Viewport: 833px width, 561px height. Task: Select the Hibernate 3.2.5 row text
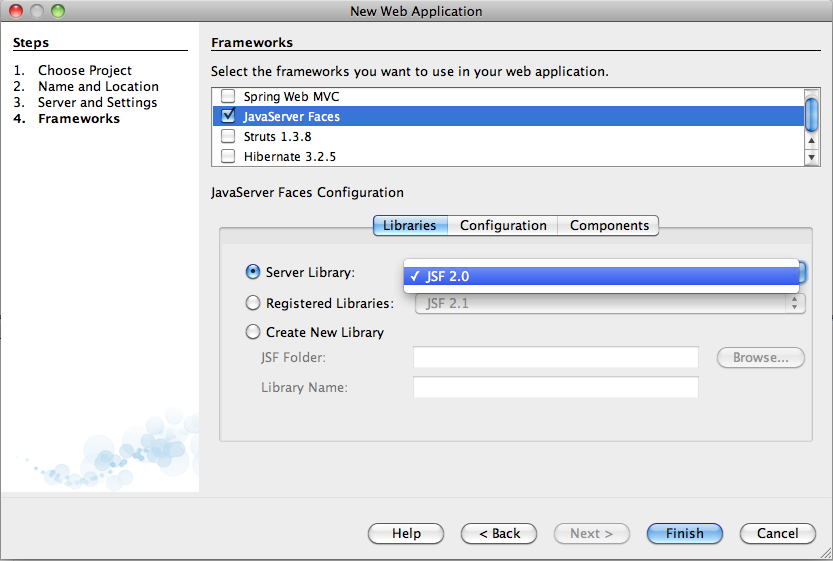[x=290, y=157]
